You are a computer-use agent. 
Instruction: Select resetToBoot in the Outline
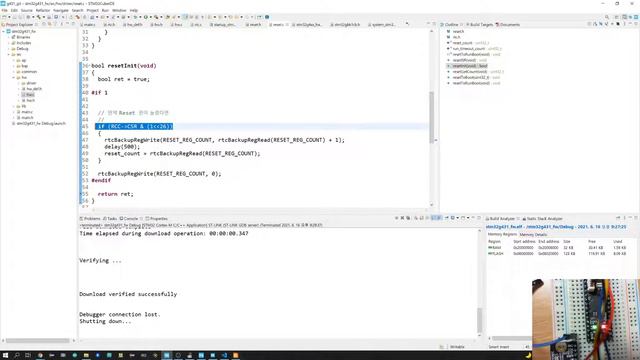coord(473,77)
